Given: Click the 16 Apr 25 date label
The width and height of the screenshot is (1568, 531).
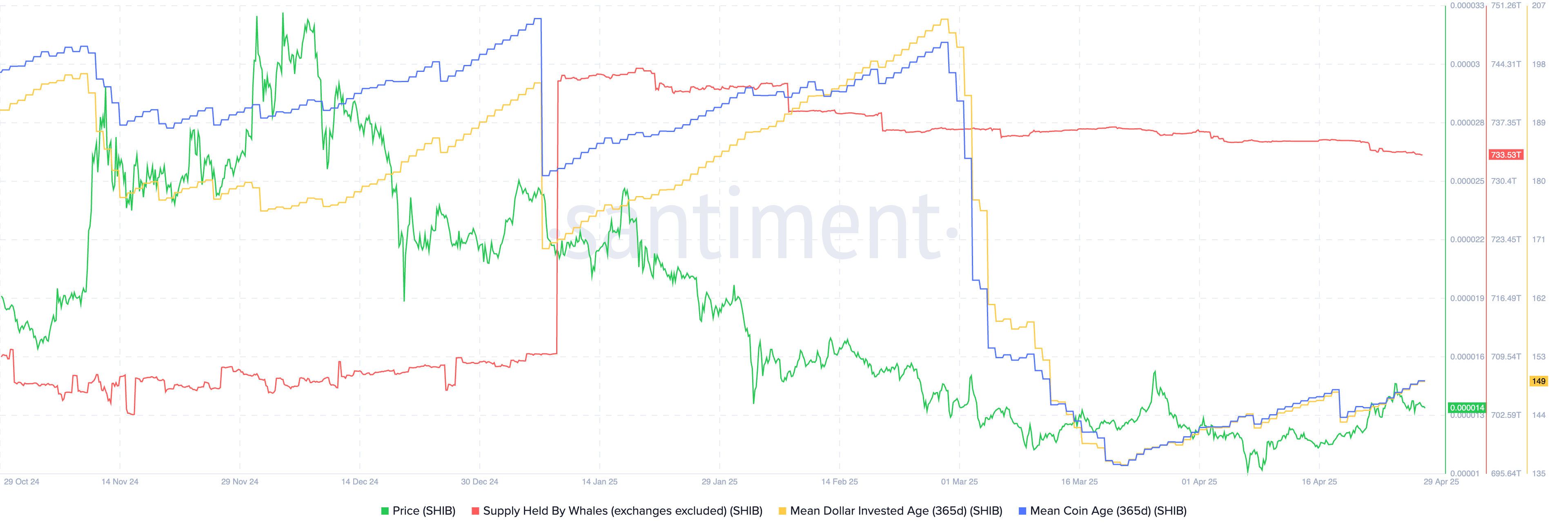Looking at the screenshot, I should (x=1319, y=482).
